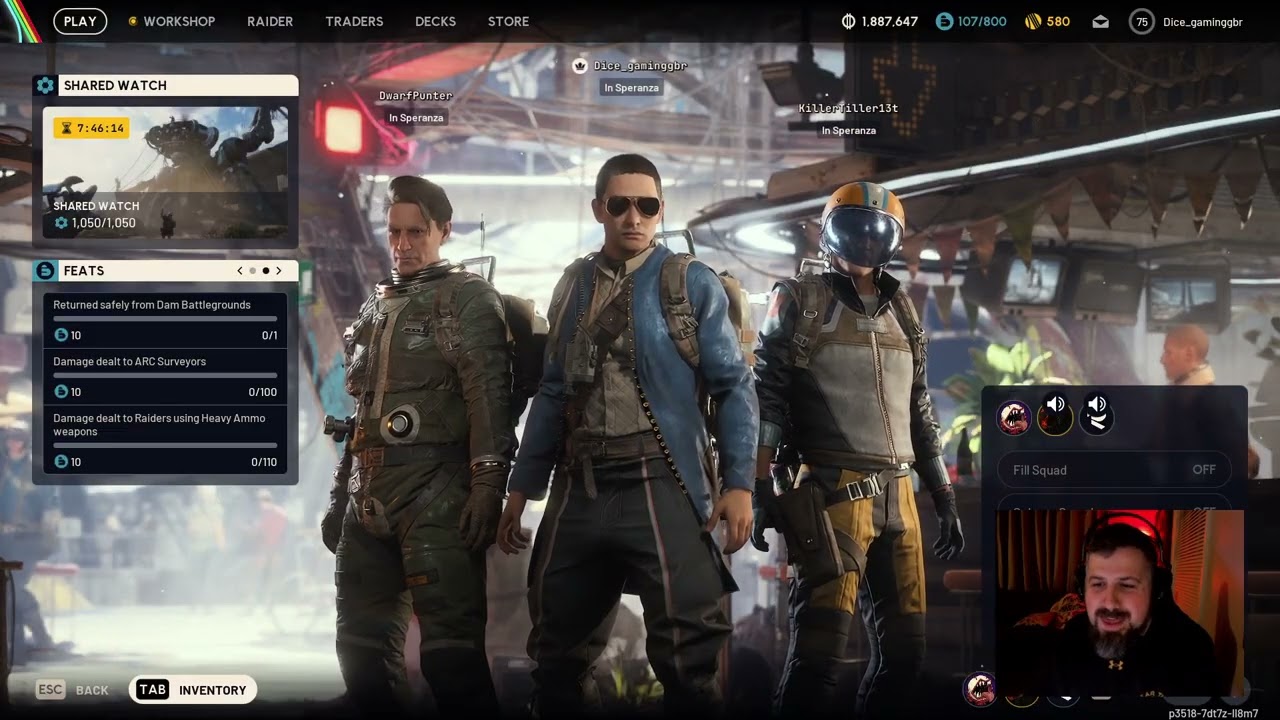Viewport: 1280px width, 720px height.
Task: Go to previous Feats page arrow
Action: (x=240, y=271)
